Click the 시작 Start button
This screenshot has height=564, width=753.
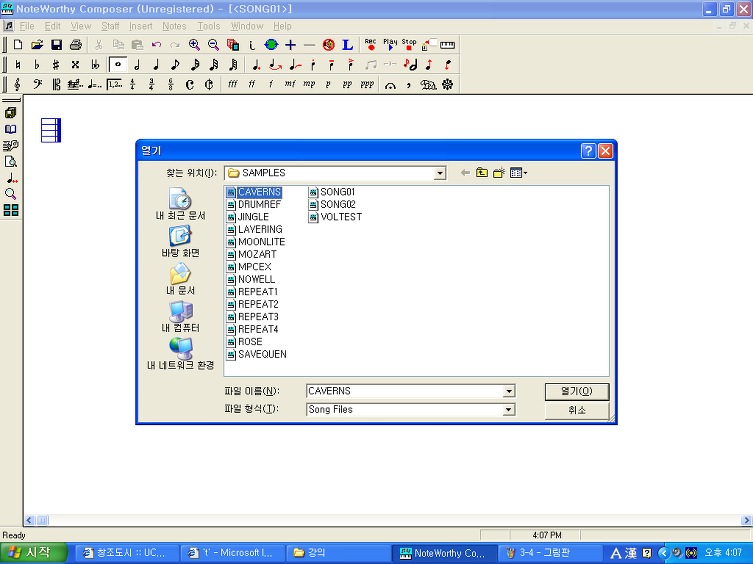(33, 553)
